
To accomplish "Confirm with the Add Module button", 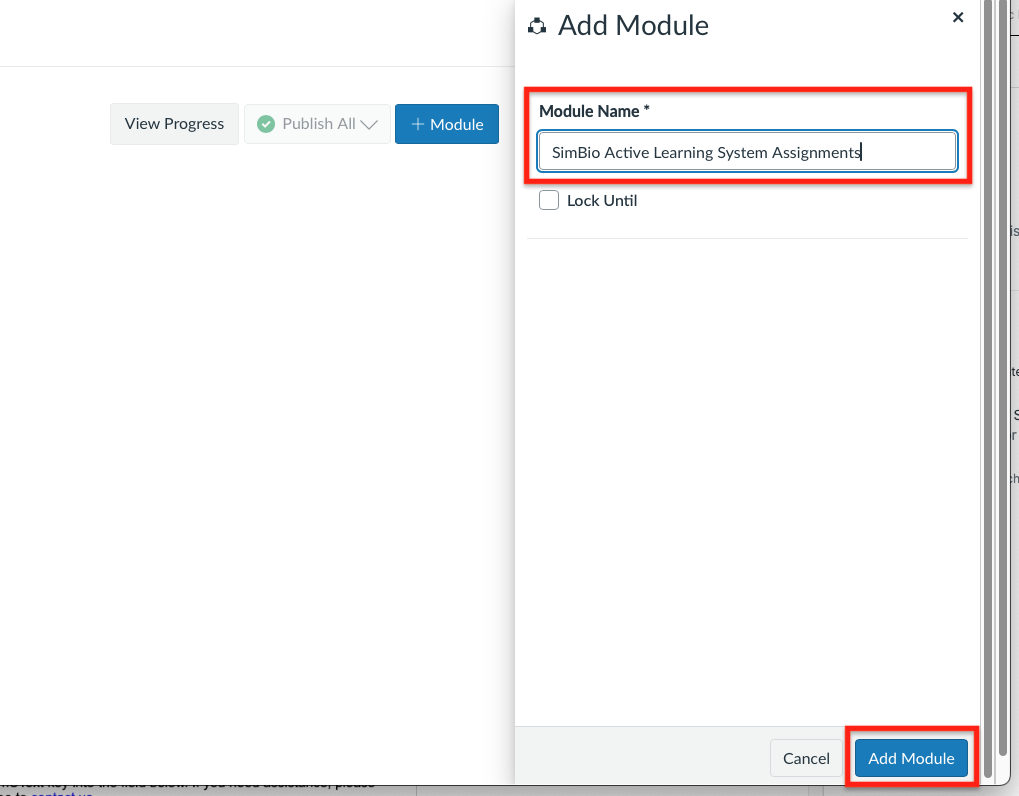I will click(x=911, y=758).
